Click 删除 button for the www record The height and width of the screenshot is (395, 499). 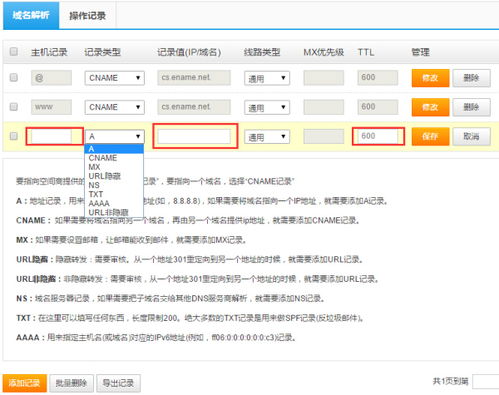pyautogui.click(x=471, y=107)
